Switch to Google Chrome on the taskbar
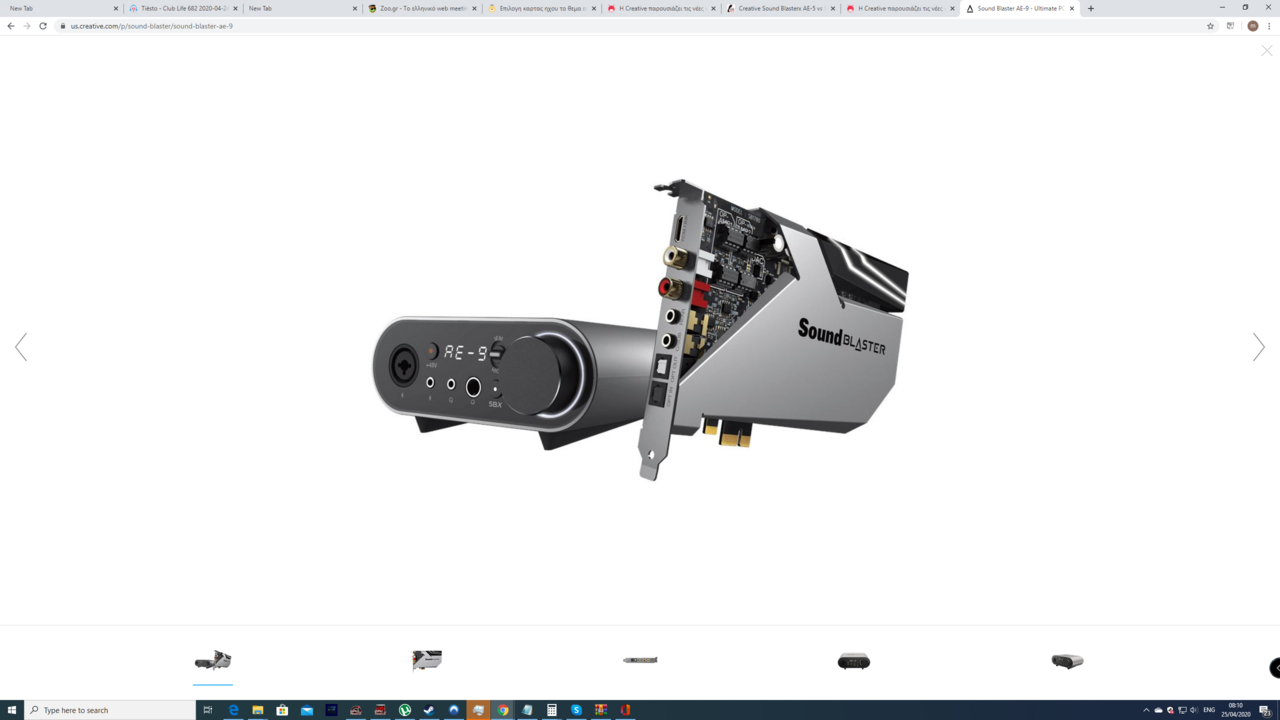Image resolution: width=1280 pixels, height=720 pixels. 503,710
